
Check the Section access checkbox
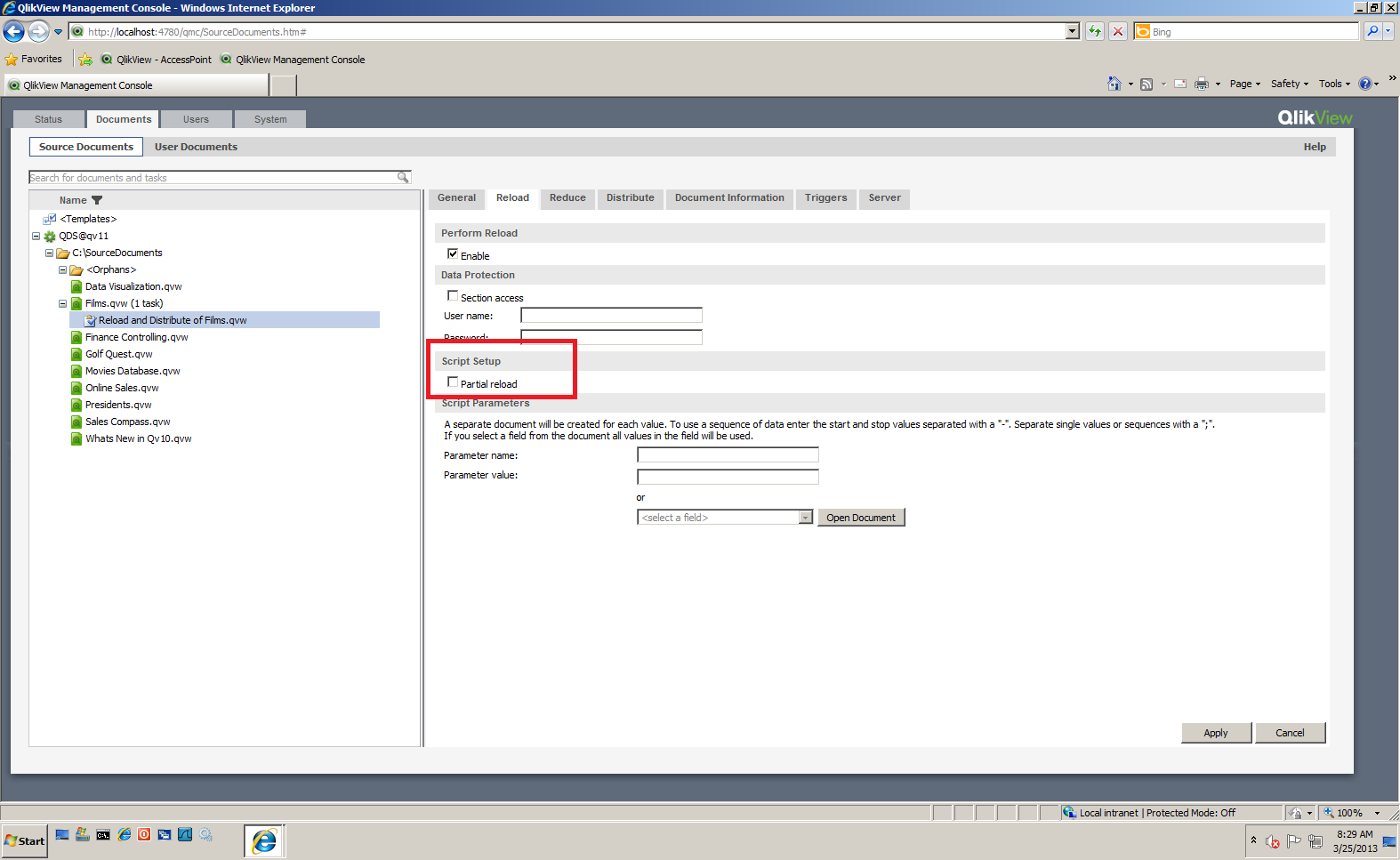click(453, 296)
